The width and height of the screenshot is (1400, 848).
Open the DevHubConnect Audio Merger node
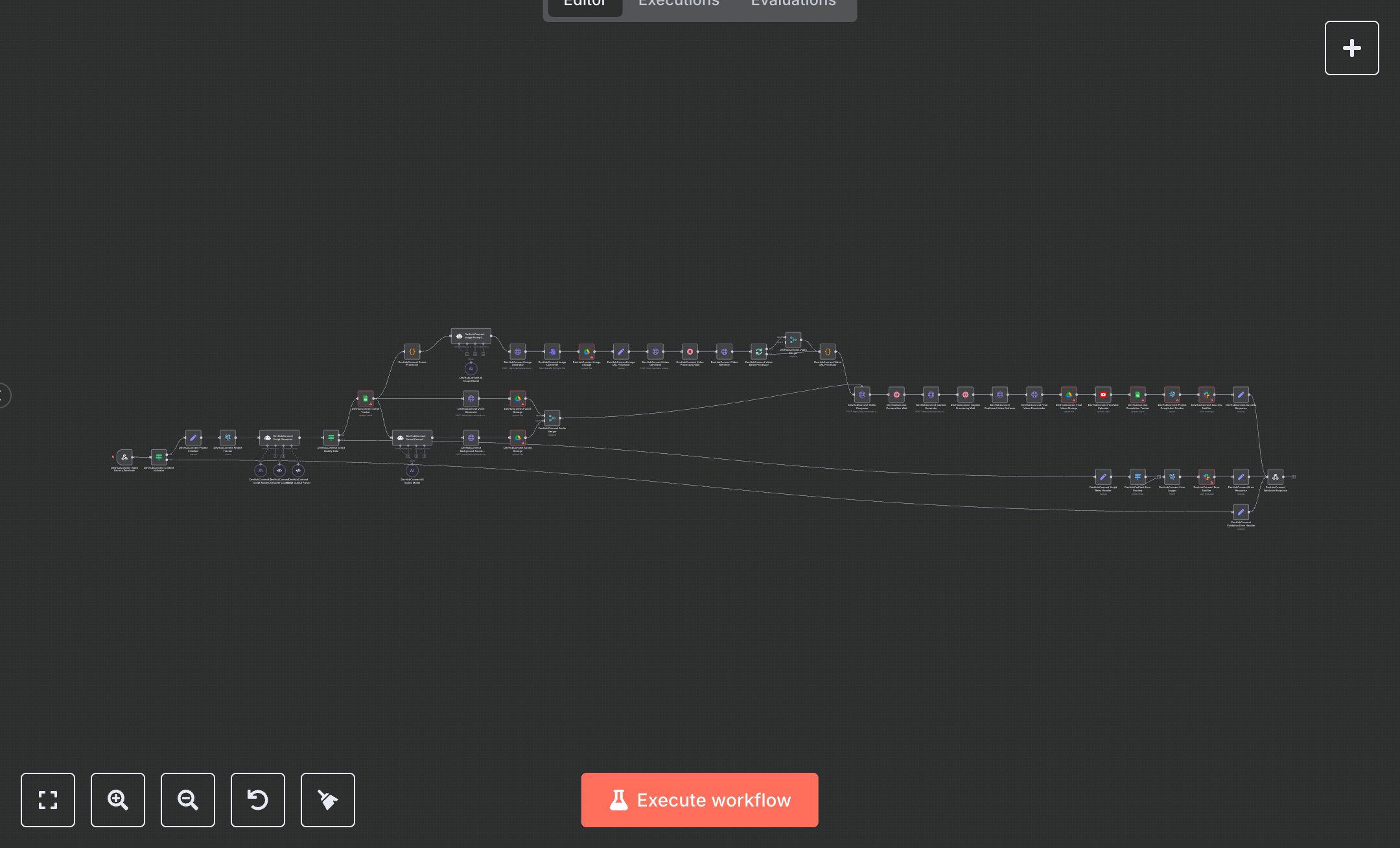(x=552, y=419)
